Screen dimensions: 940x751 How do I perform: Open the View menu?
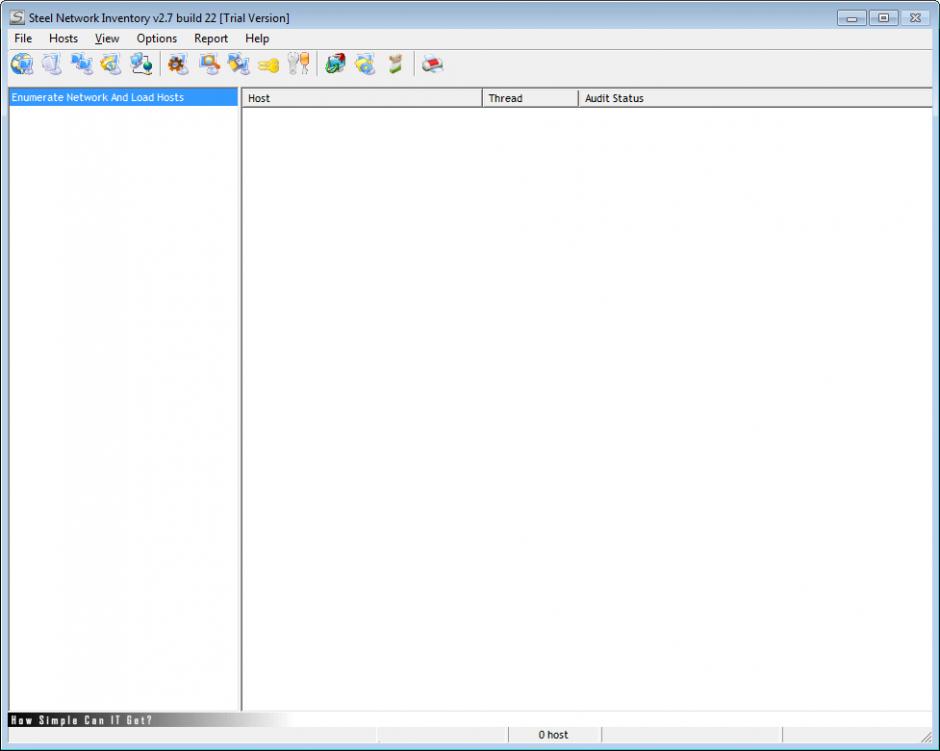pos(107,38)
